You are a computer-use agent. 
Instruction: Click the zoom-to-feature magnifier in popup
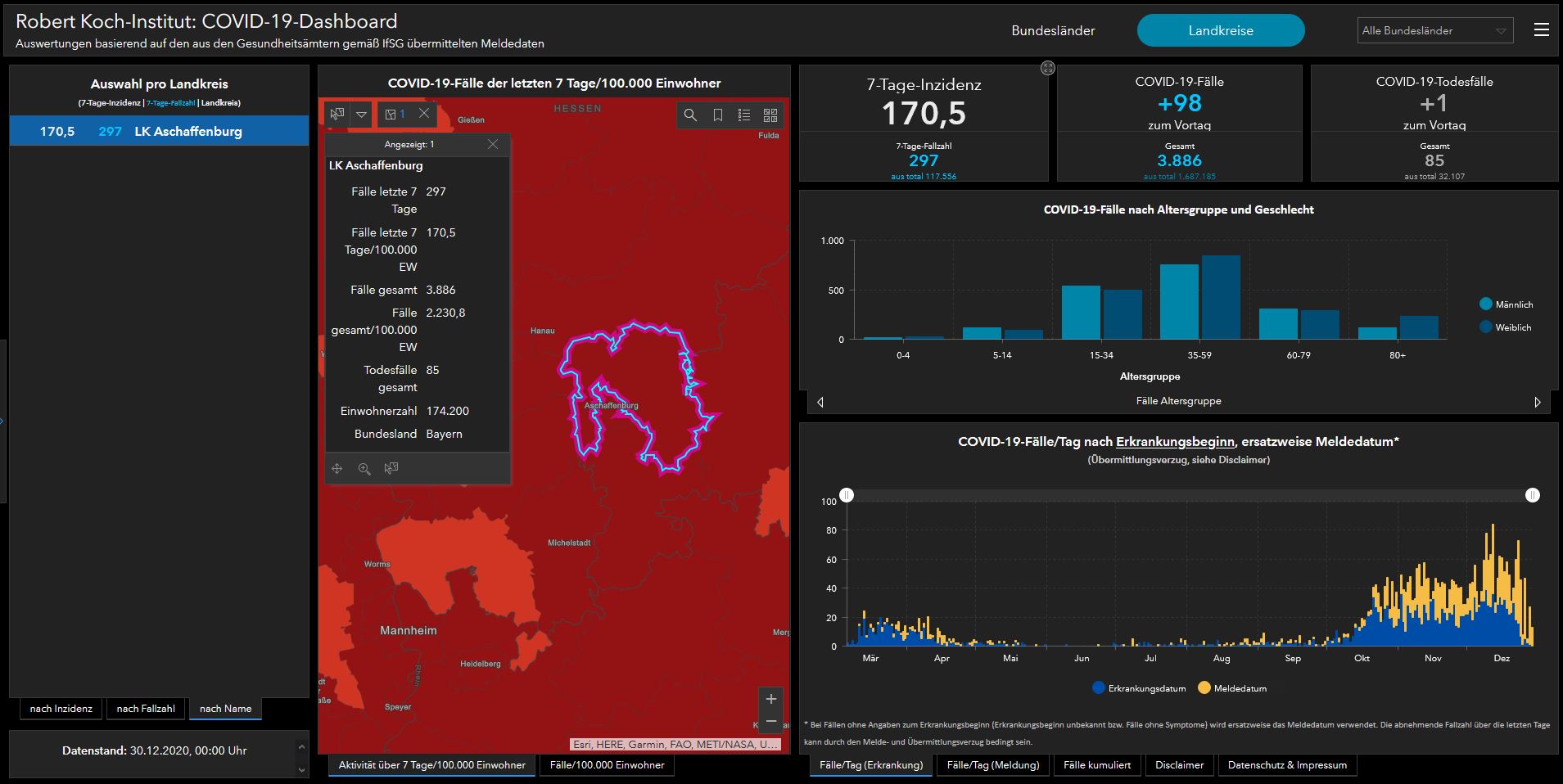point(364,469)
